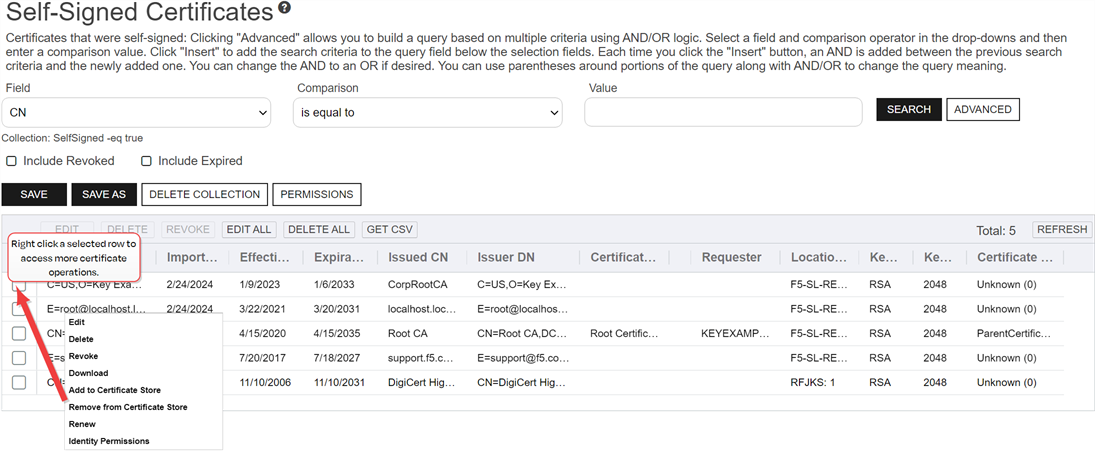The height and width of the screenshot is (456, 1095).
Task: Open Identity Permissions from context menu
Action: pyautogui.click(x=108, y=441)
